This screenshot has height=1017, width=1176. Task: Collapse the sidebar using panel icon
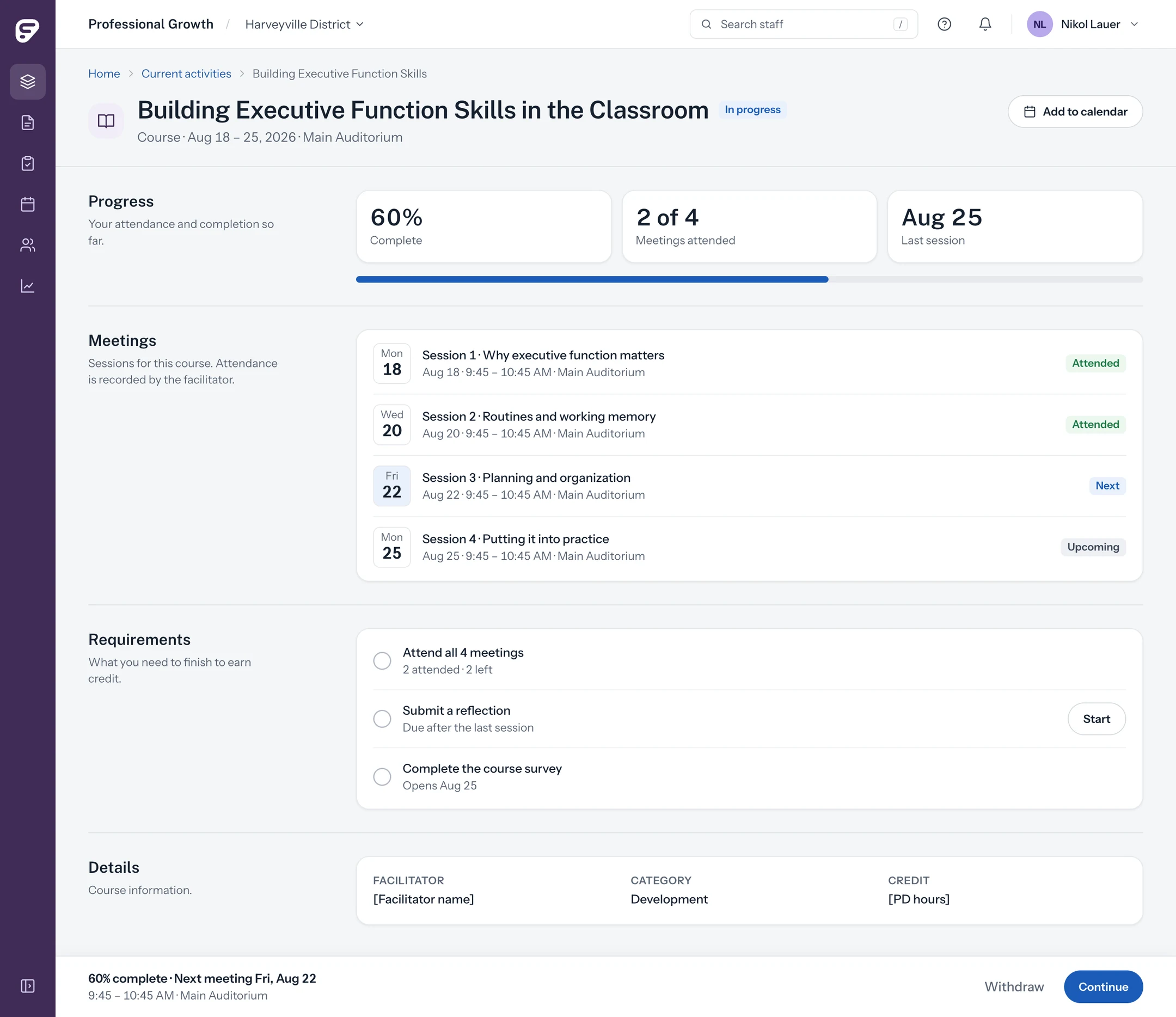28,986
